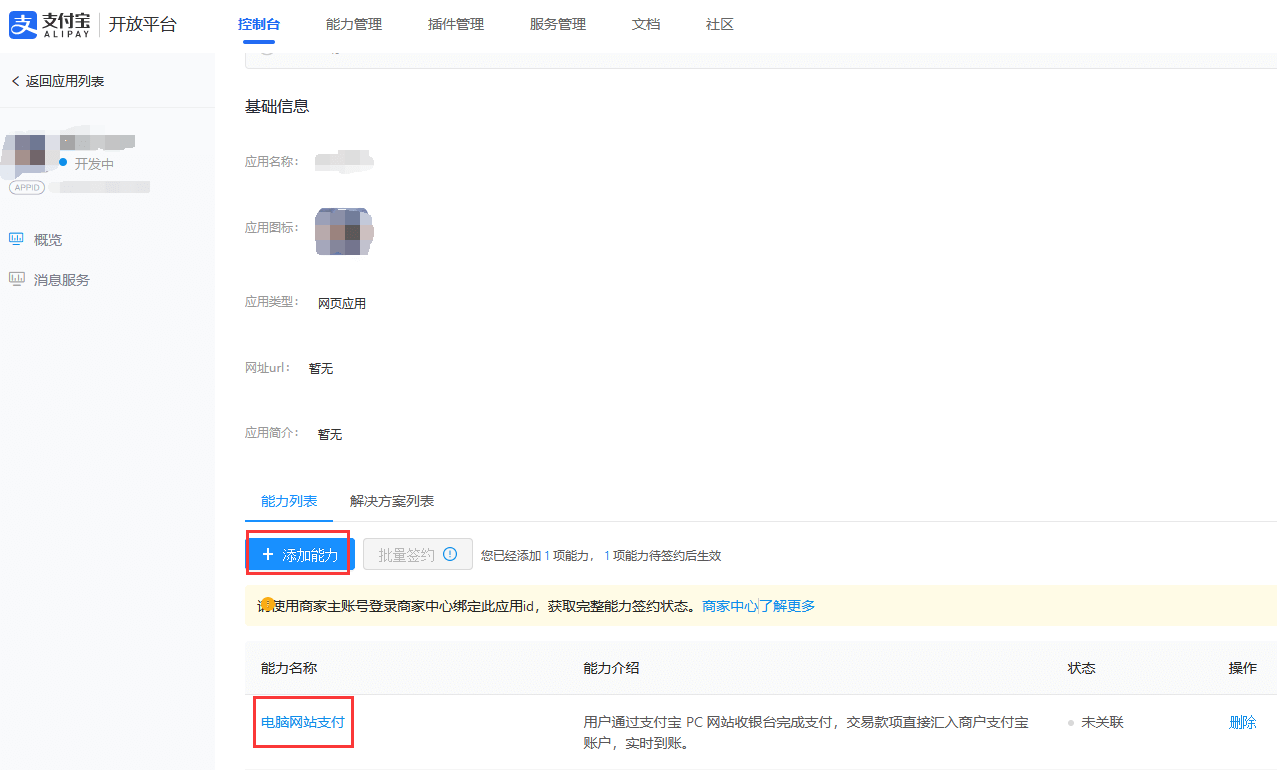1277x770 pixels.
Task: Click the 添加能力 button
Action: click(x=300, y=554)
